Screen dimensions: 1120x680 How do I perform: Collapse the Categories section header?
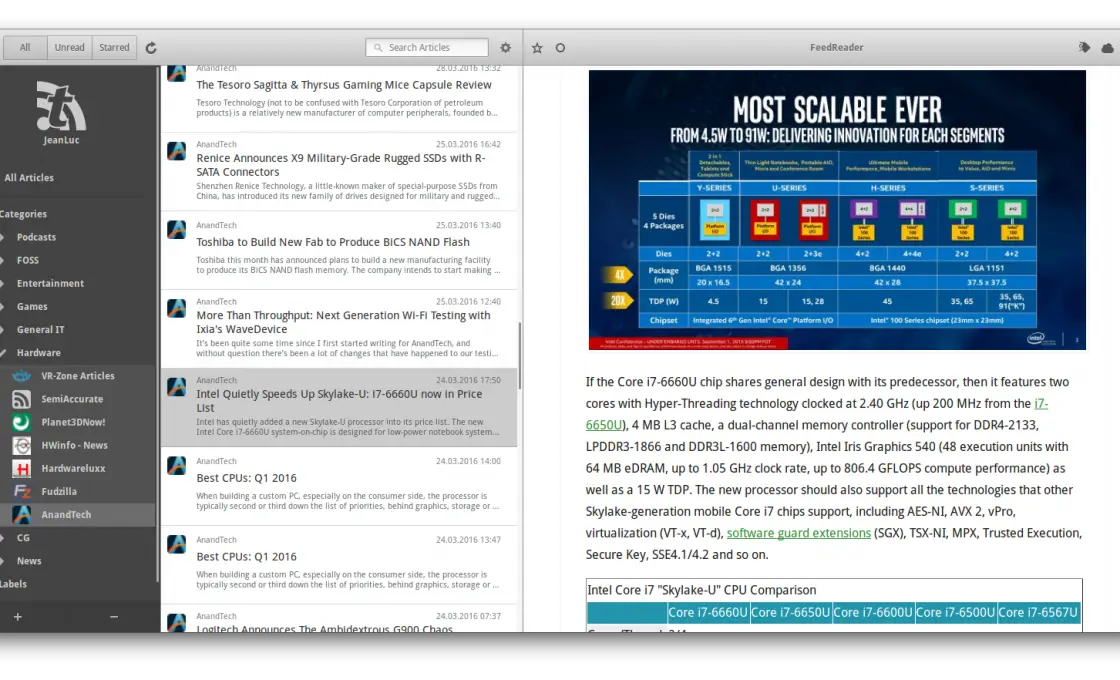point(24,214)
